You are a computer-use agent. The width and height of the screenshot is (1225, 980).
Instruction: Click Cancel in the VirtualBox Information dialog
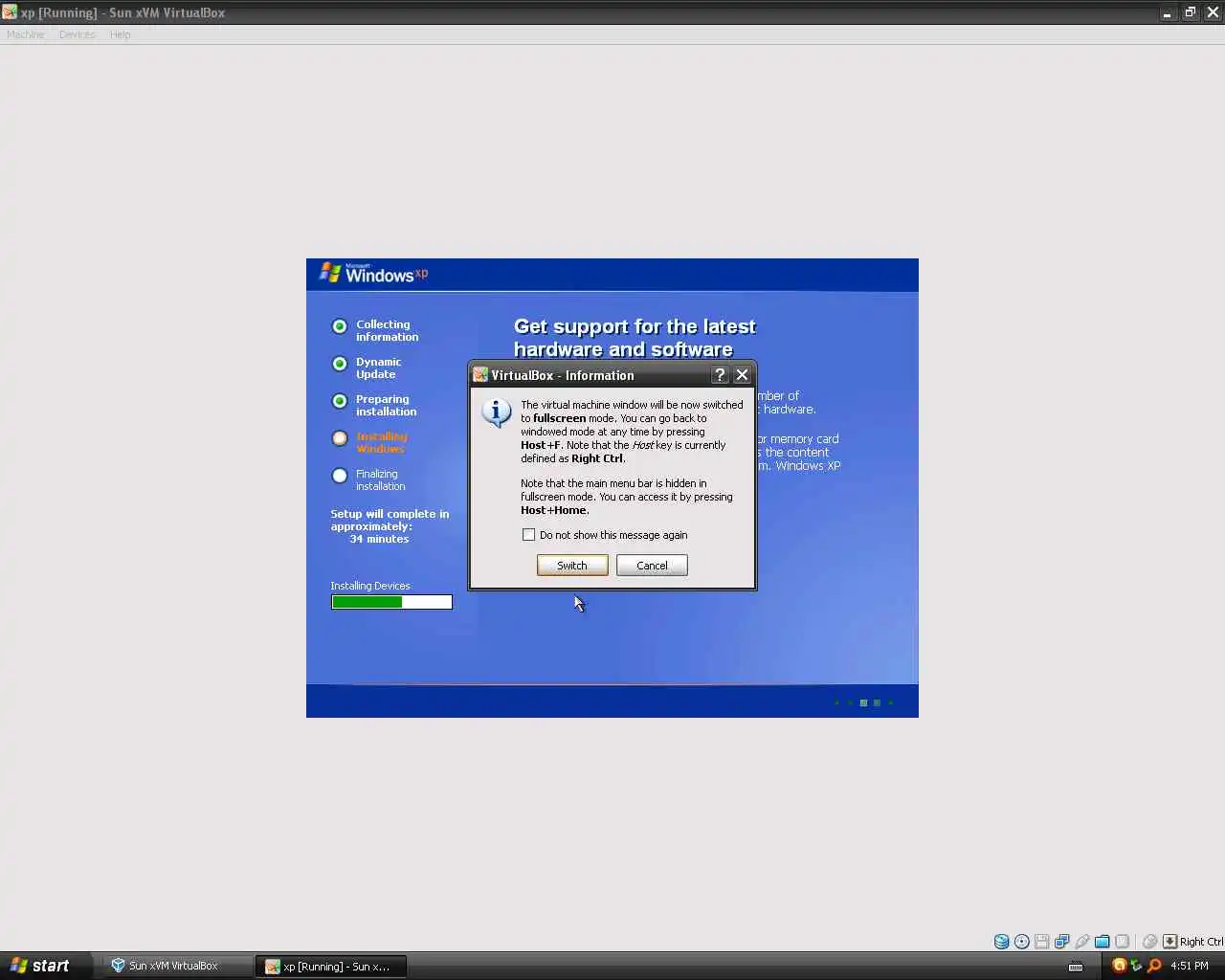(652, 566)
